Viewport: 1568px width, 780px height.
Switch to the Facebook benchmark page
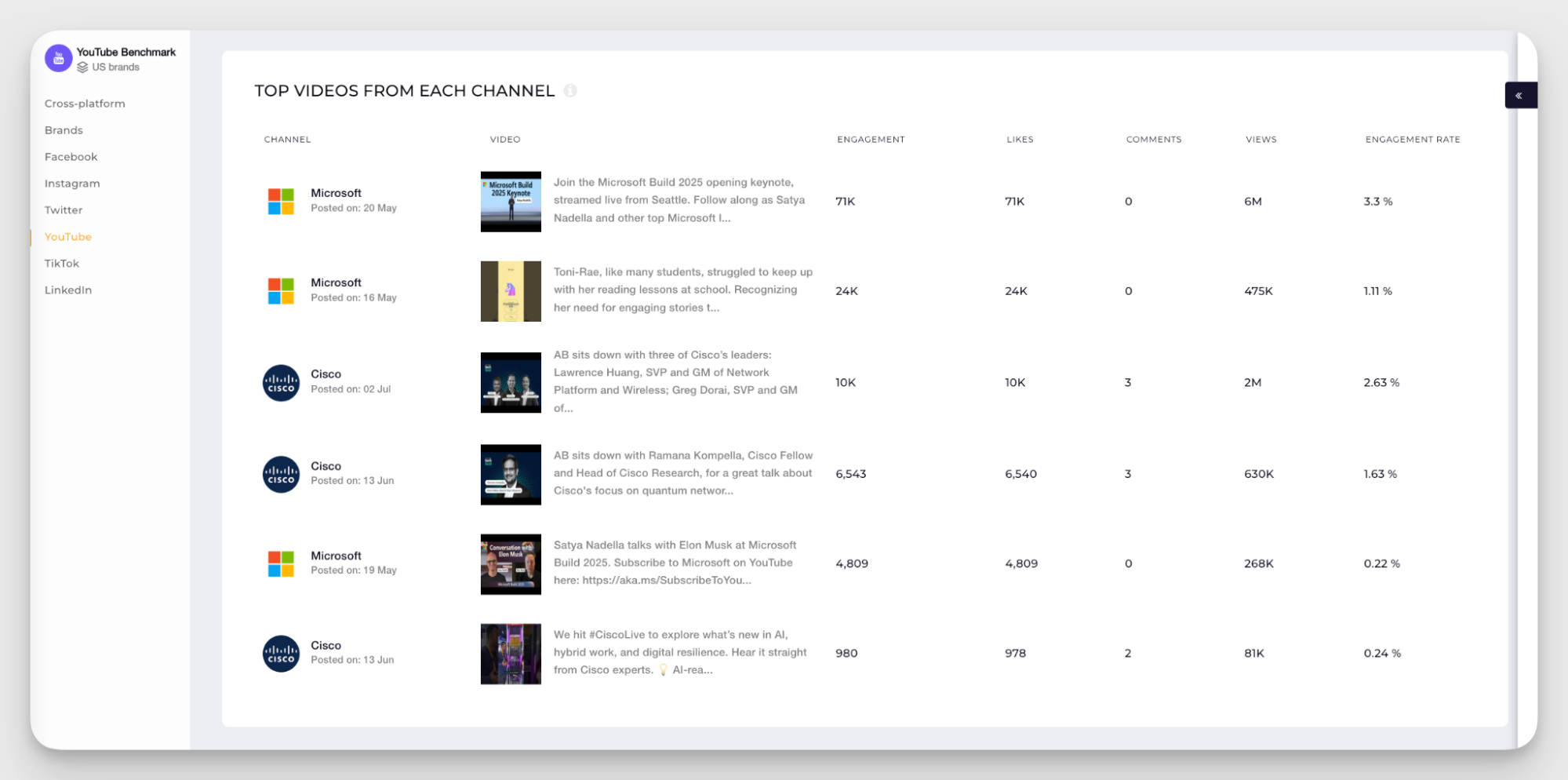click(x=71, y=157)
